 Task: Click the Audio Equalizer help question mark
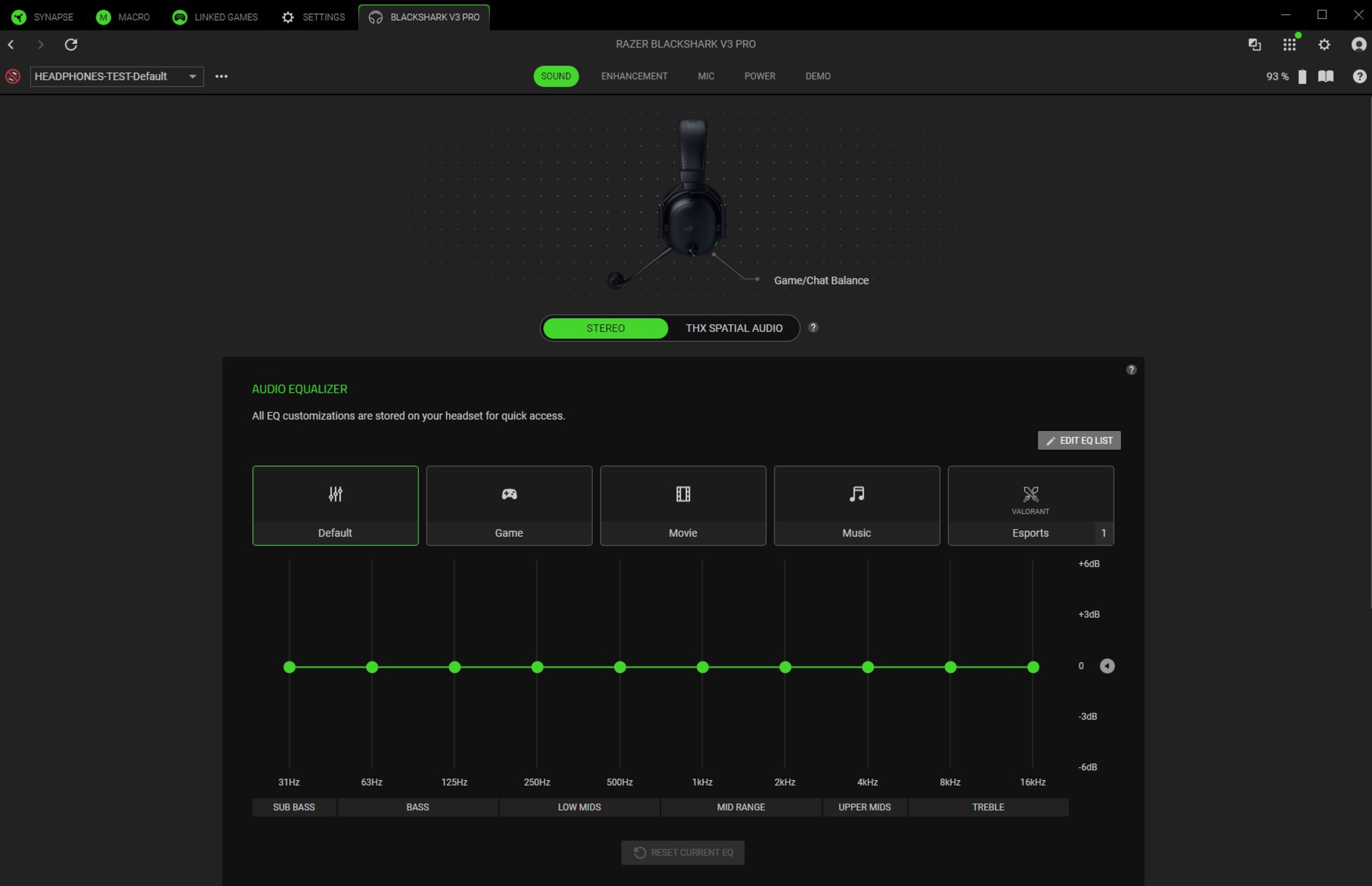click(1131, 370)
